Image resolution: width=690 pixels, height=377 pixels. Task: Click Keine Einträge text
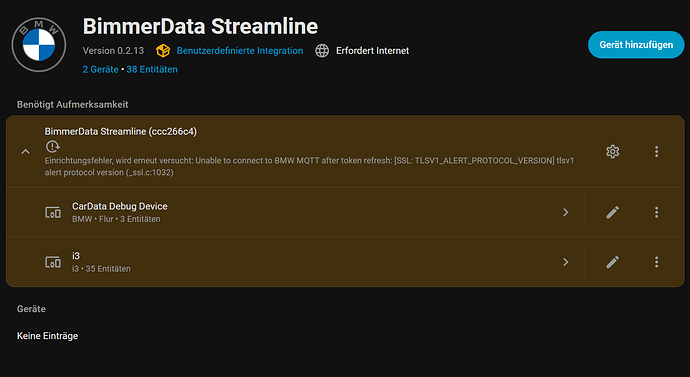[48, 336]
